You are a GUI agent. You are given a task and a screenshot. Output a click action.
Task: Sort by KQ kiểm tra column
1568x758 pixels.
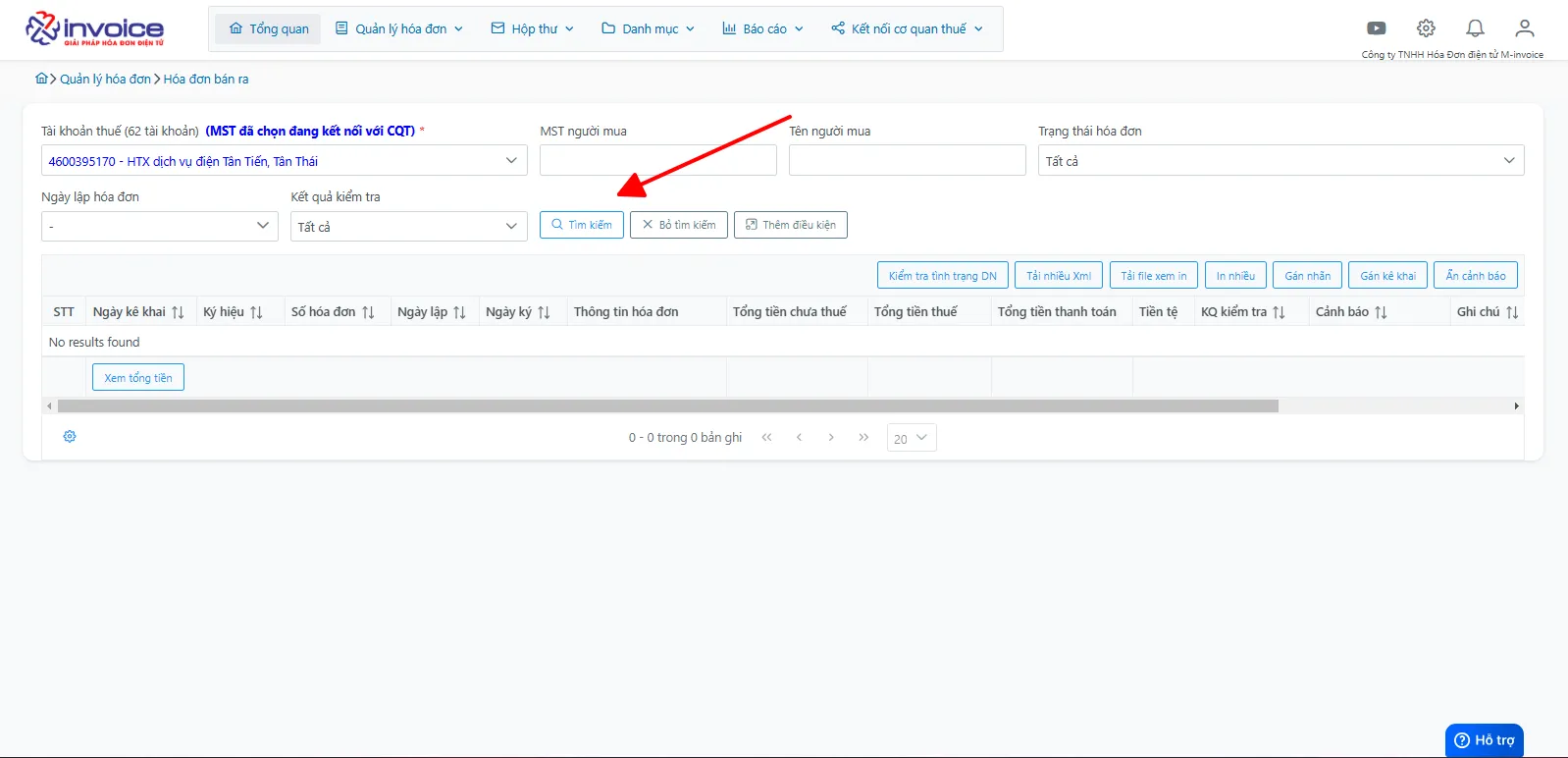tap(1279, 312)
